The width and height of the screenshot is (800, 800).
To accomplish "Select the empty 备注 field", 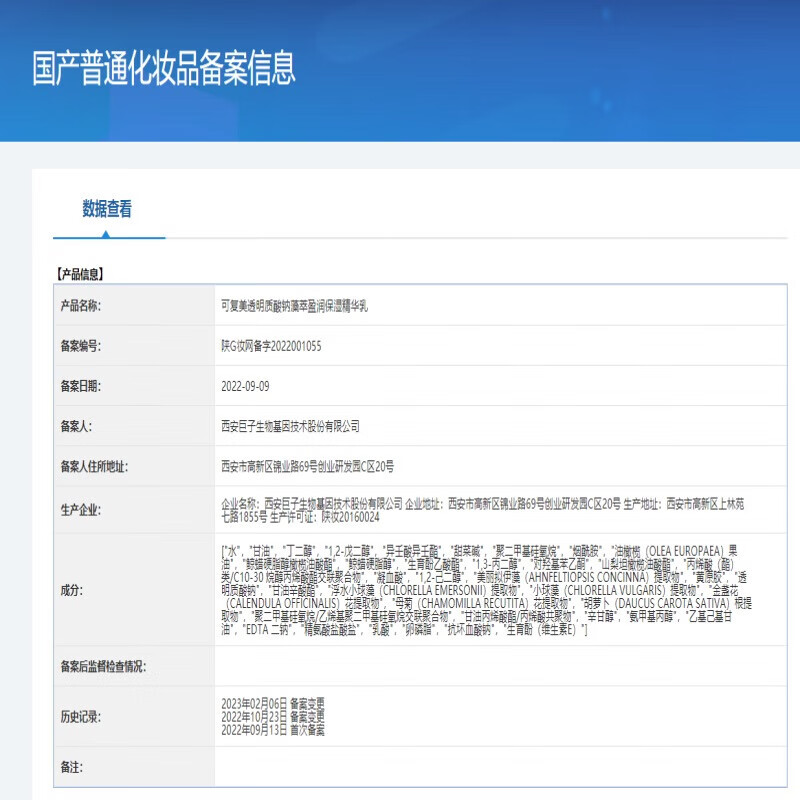I will 450,771.
